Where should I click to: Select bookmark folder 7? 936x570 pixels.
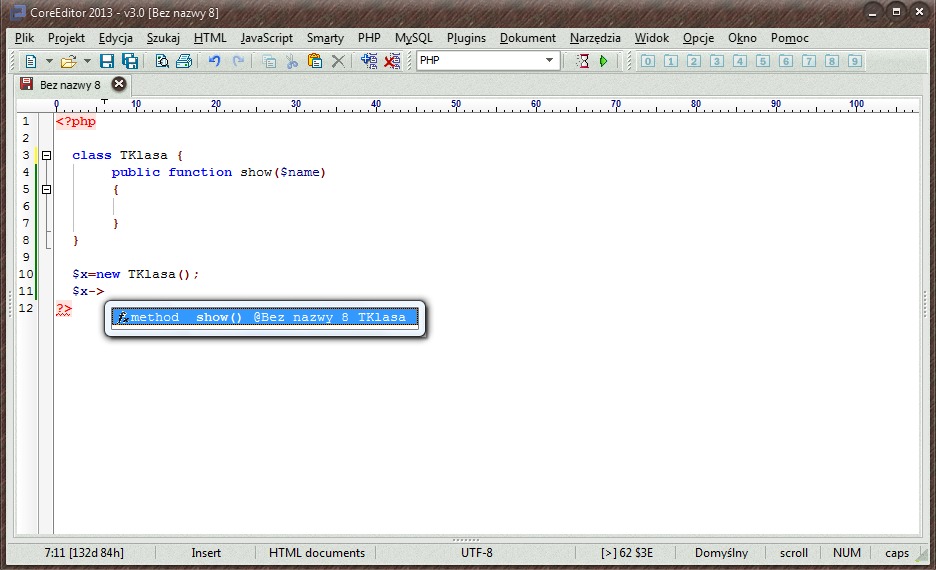tap(809, 61)
